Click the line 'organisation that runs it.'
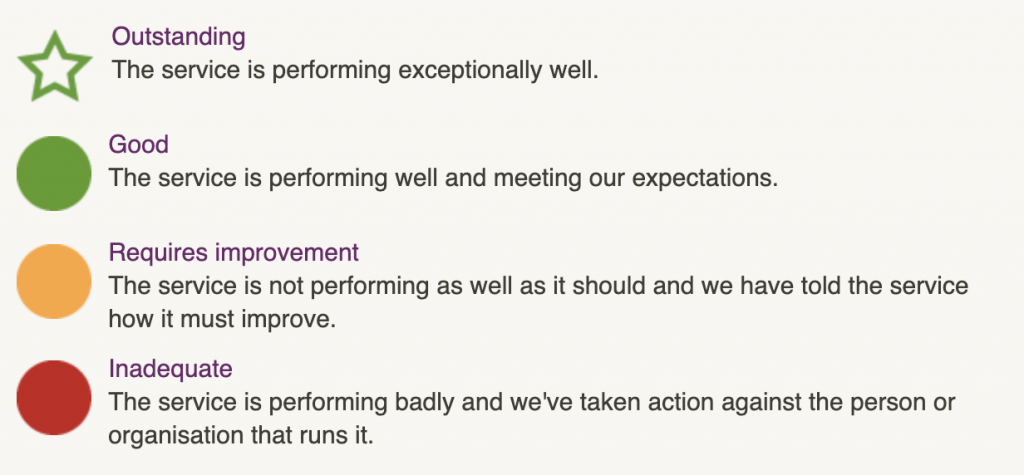Screen dimensions: 1024x475 coord(241,436)
